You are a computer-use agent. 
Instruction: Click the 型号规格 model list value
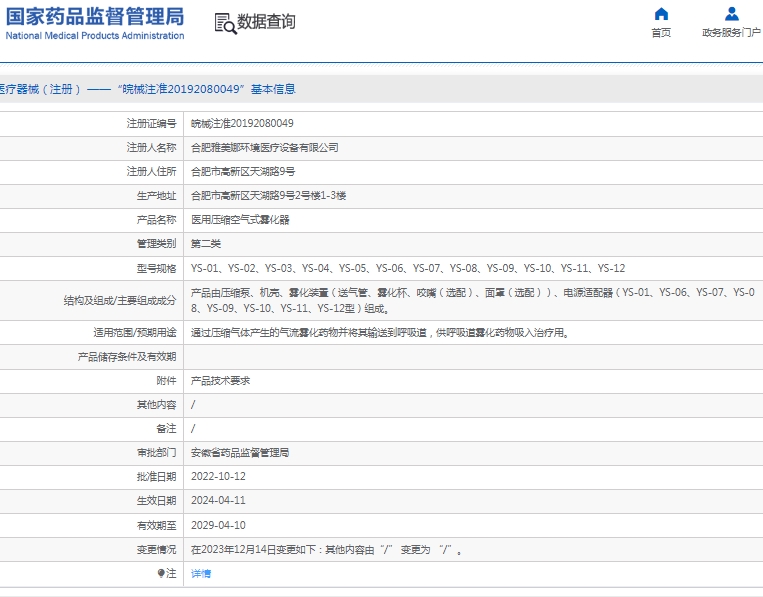pos(407,268)
